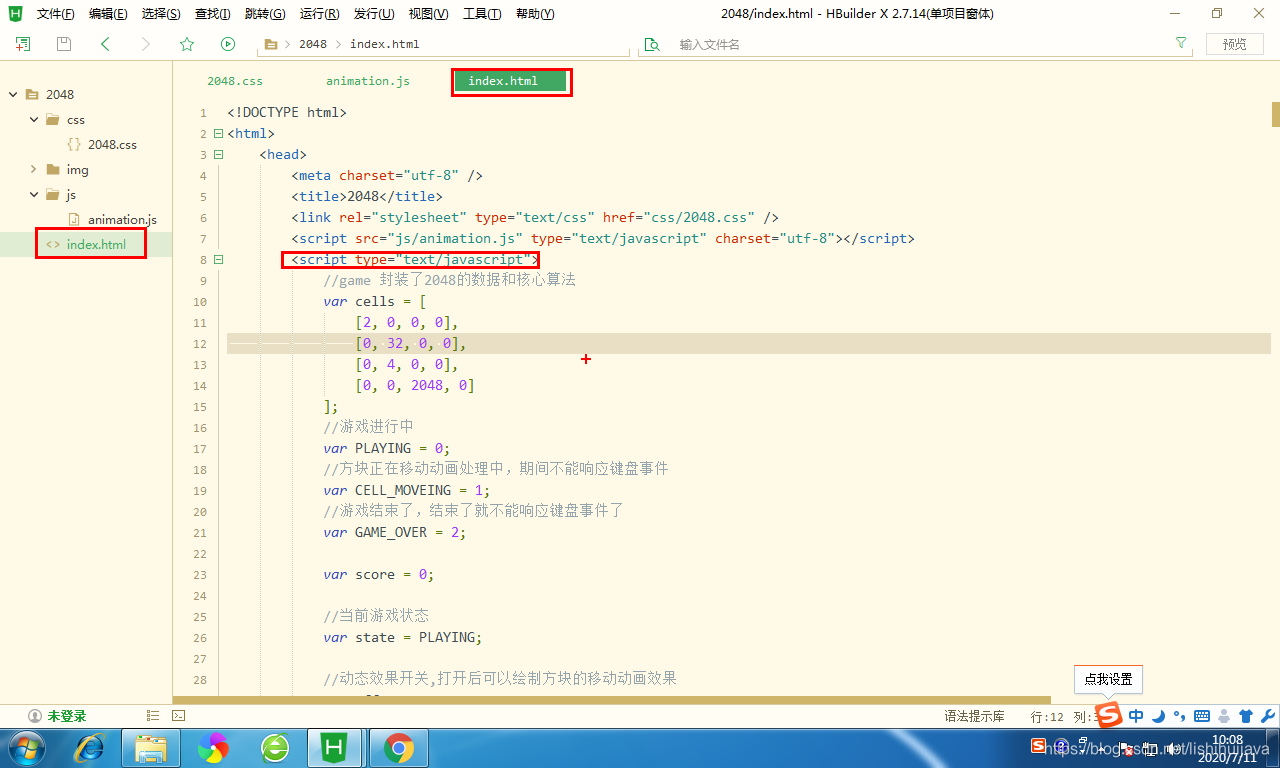Open the 发行(U) menu
Viewport: 1280px width, 768px height.
374,14
